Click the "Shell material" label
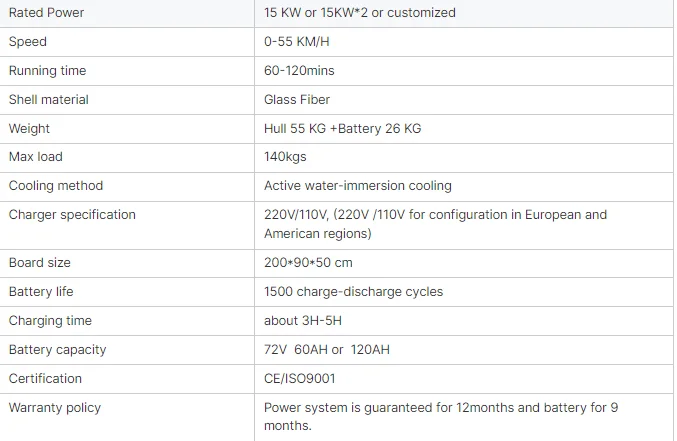Screen dimensions: 677x441 pos(48,100)
